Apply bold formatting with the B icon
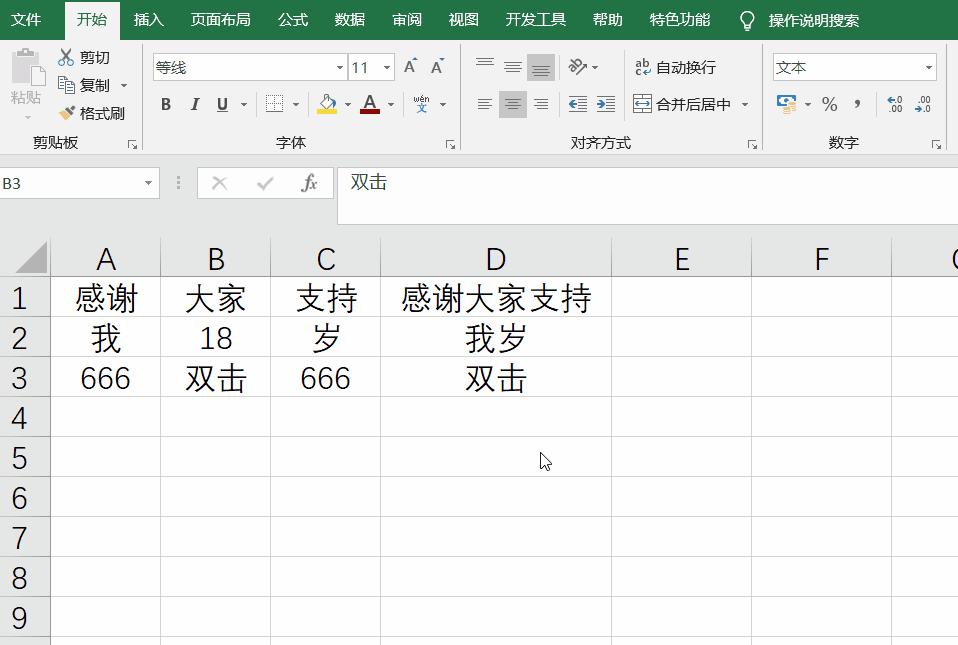 point(165,104)
